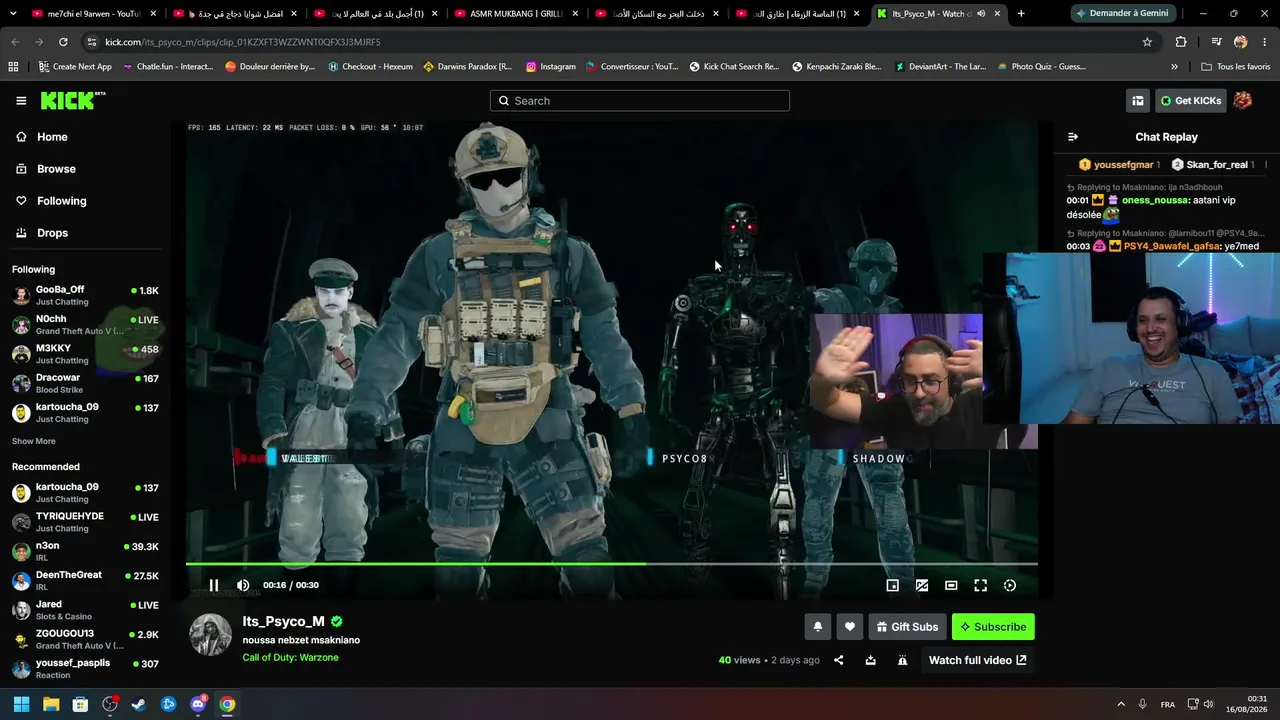Enter fullscreen mode on the player
The width and height of the screenshot is (1280, 720).
(981, 585)
